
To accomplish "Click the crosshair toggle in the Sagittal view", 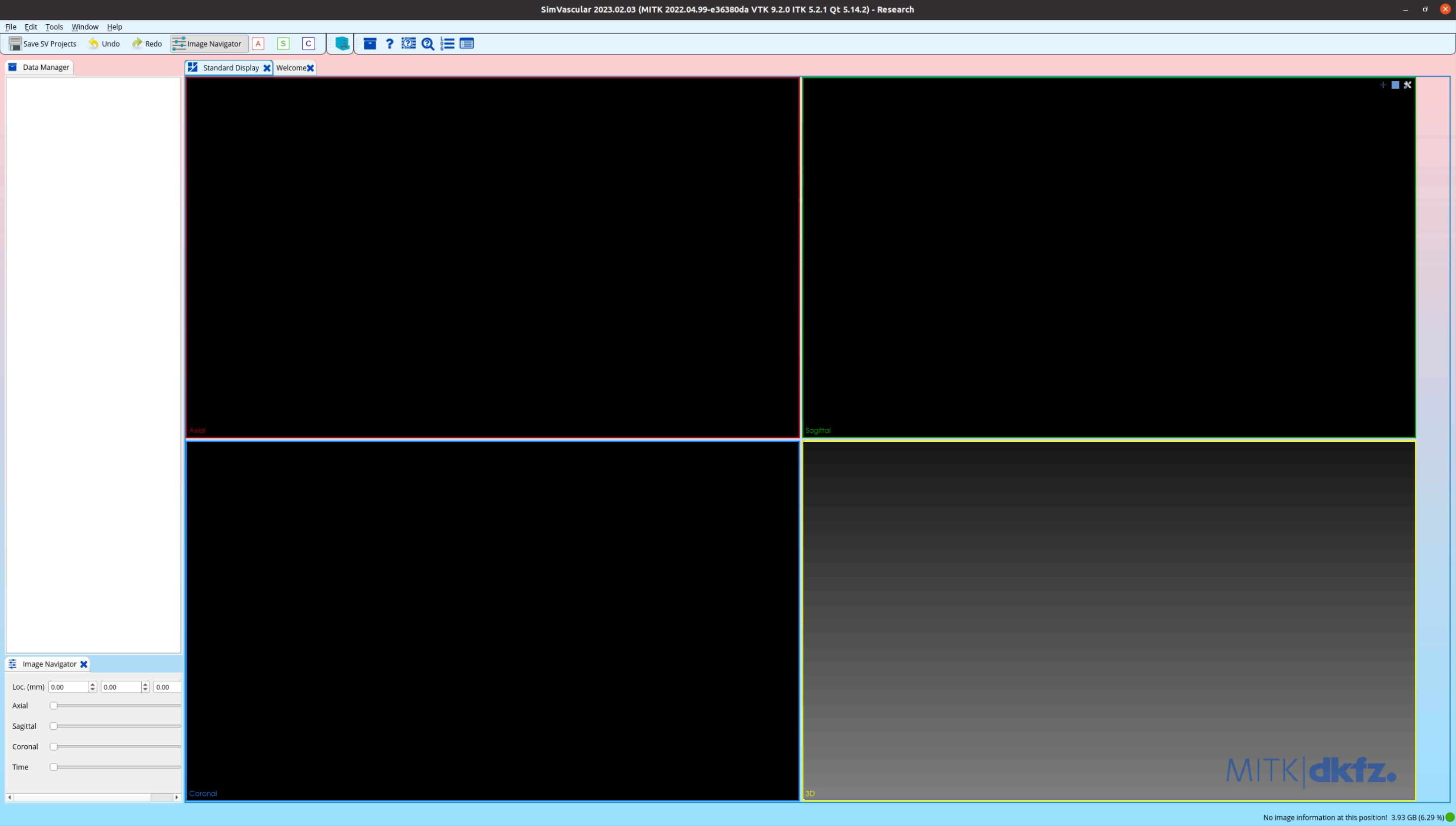I will click(x=1383, y=85).
